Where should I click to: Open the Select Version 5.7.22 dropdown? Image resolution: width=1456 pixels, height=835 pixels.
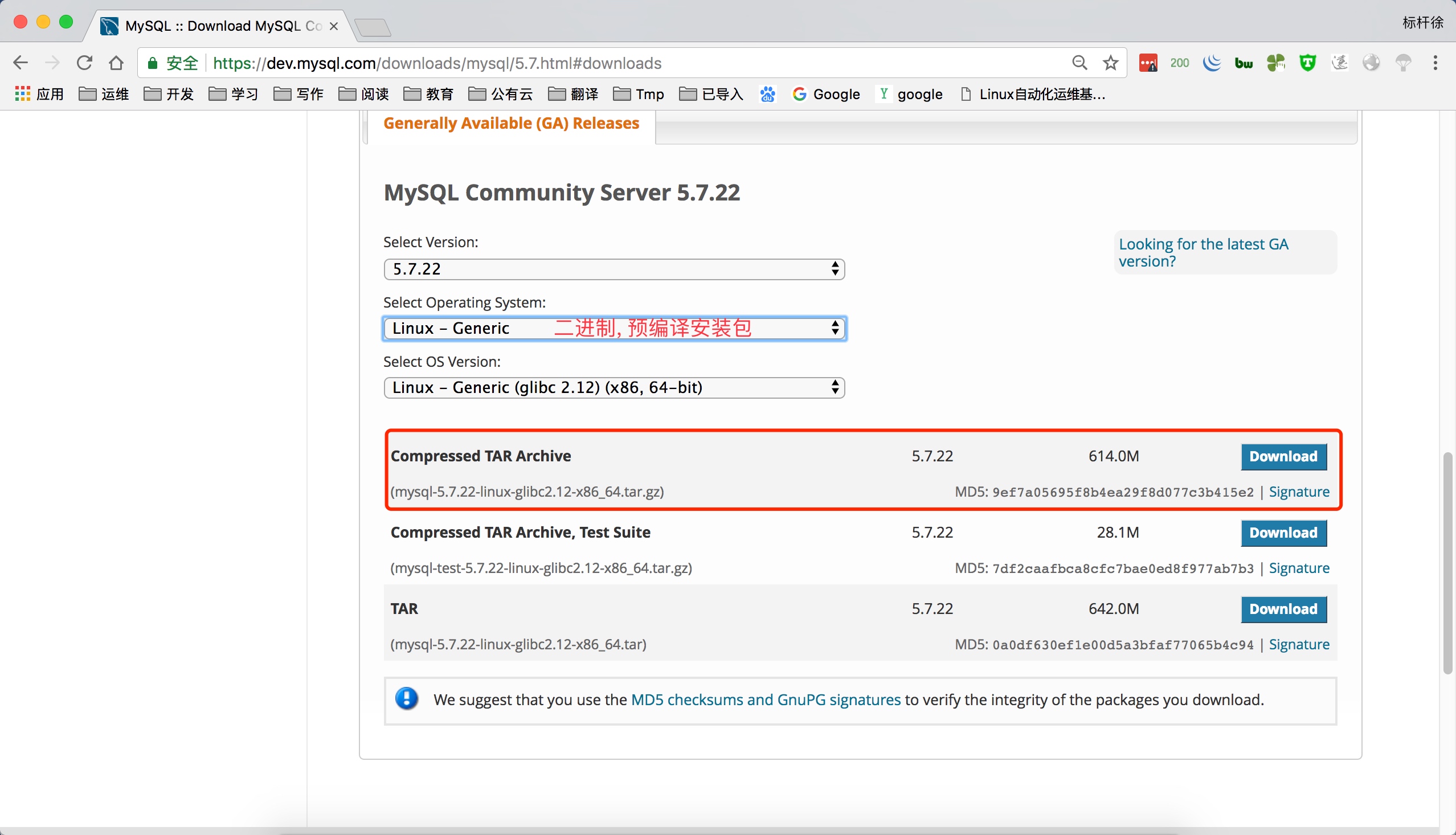coord(614,269)
